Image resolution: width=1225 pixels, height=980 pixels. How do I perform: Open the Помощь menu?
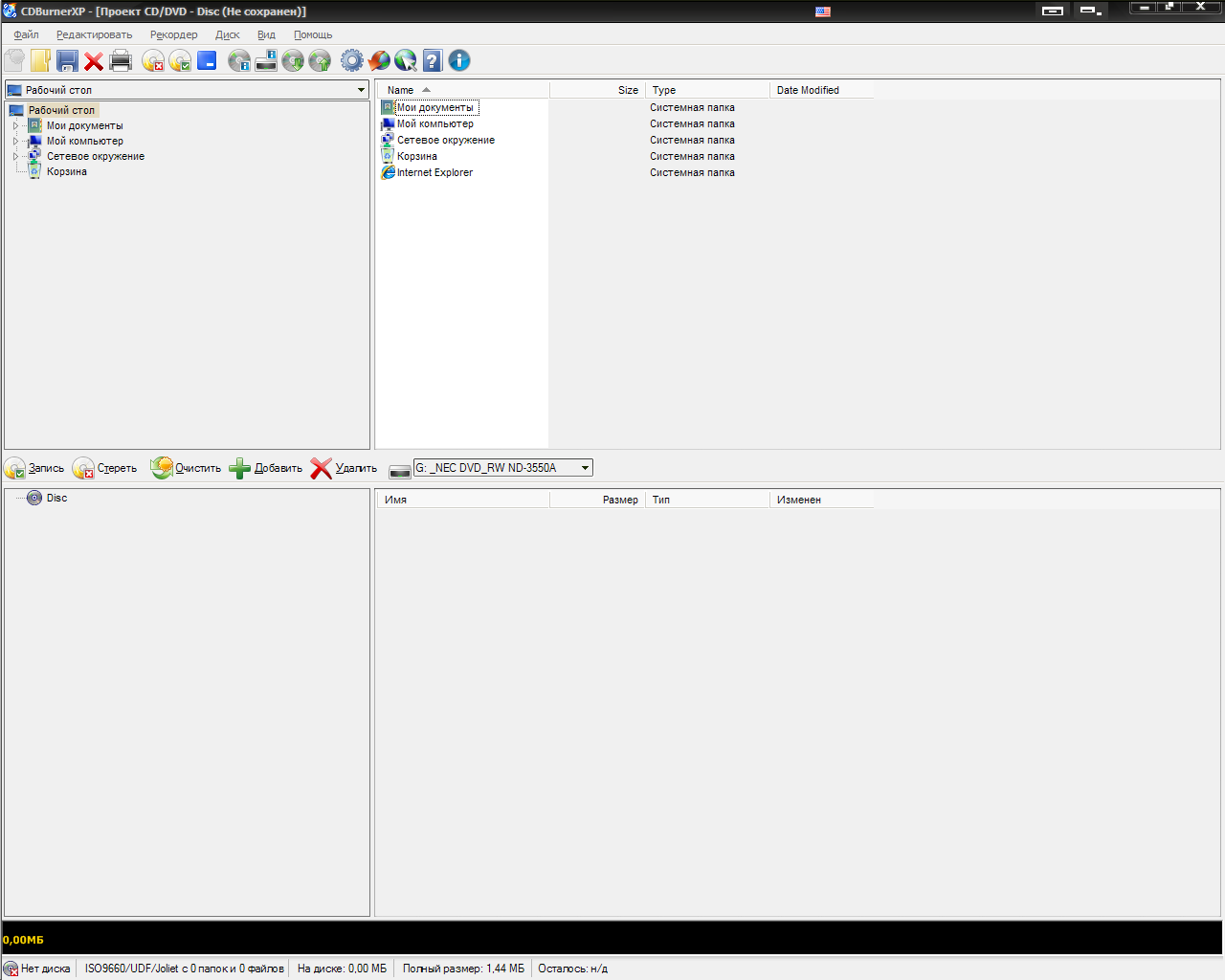coord(313,34)
